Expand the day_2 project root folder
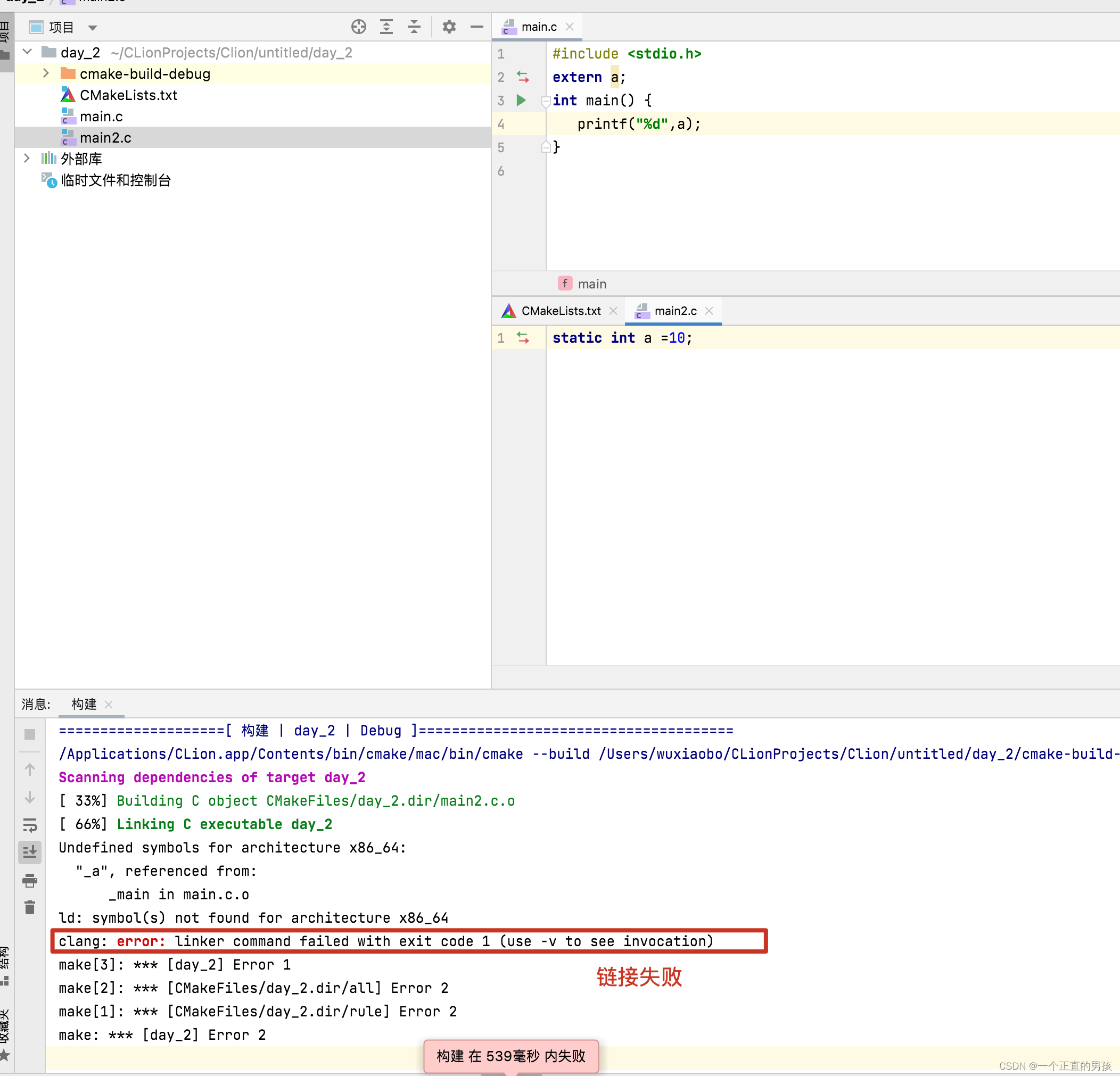1120x1076 pixels. coord(30,51)
